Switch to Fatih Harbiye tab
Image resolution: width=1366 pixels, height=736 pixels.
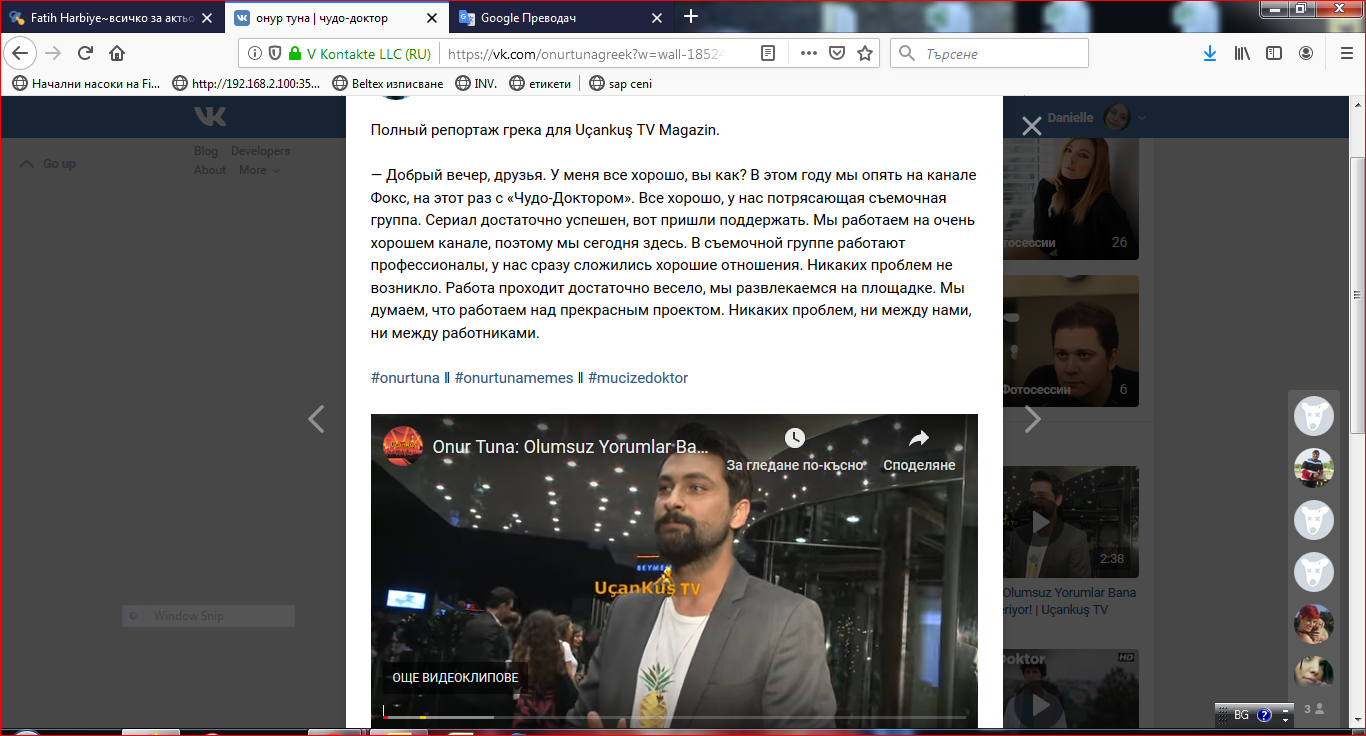[110, 17]
